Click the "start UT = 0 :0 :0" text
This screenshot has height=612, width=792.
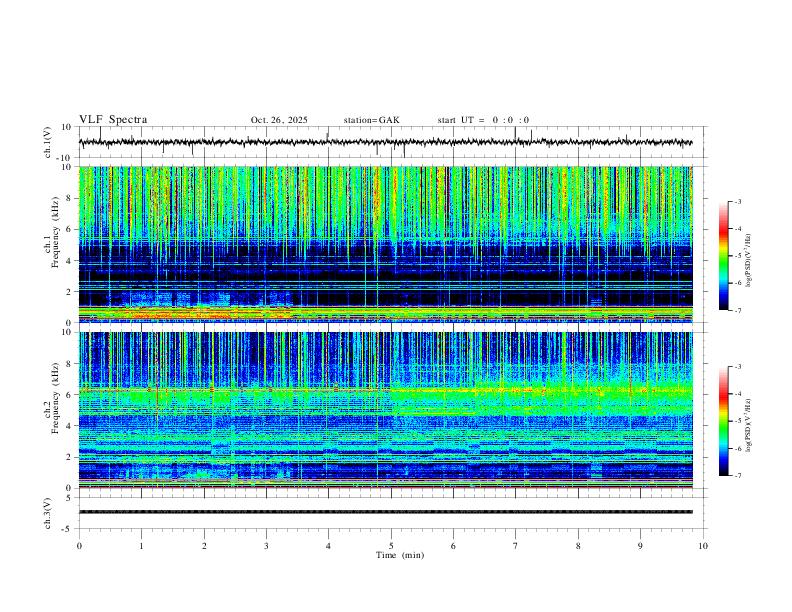pyautogui.click(x=483, y=120)
